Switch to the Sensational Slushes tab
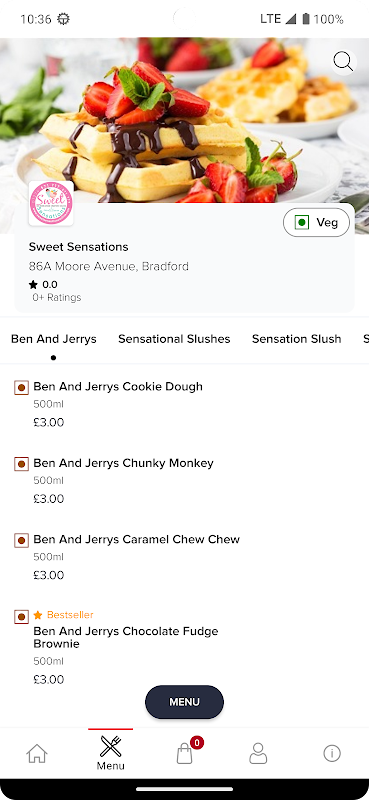Image resolution: width=369 pixels, height=800 pixels. pos(174,339)
